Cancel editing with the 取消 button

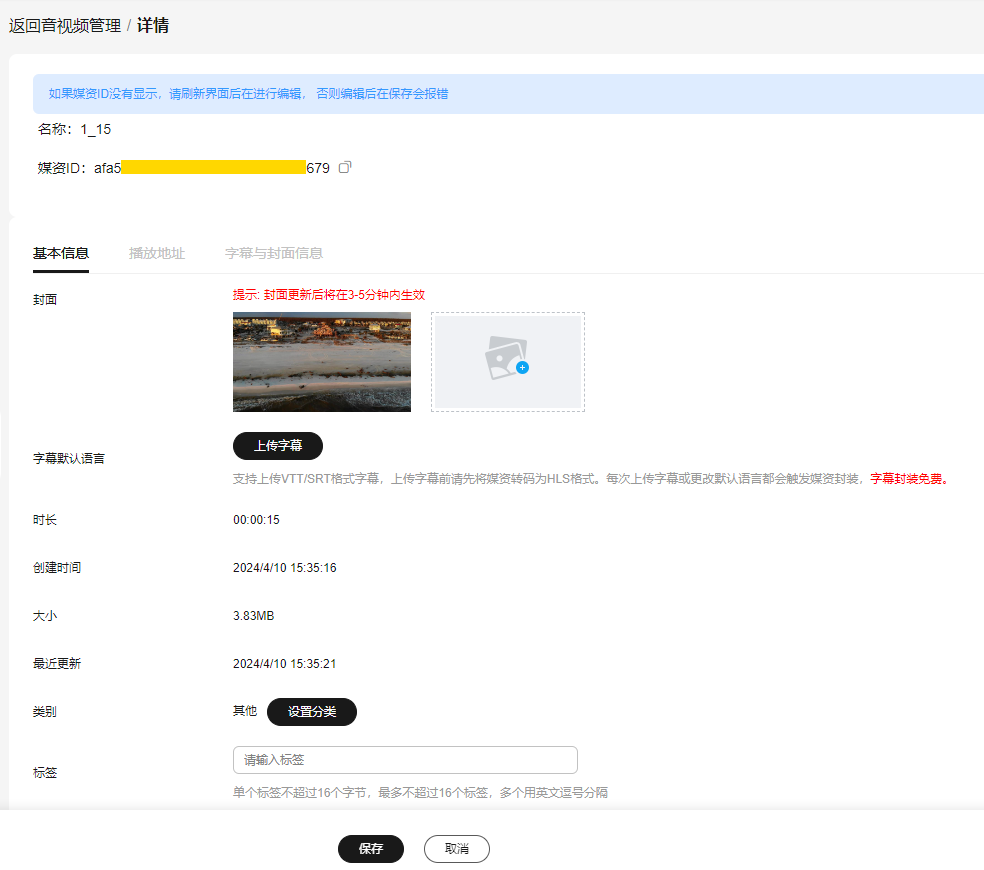457,849
